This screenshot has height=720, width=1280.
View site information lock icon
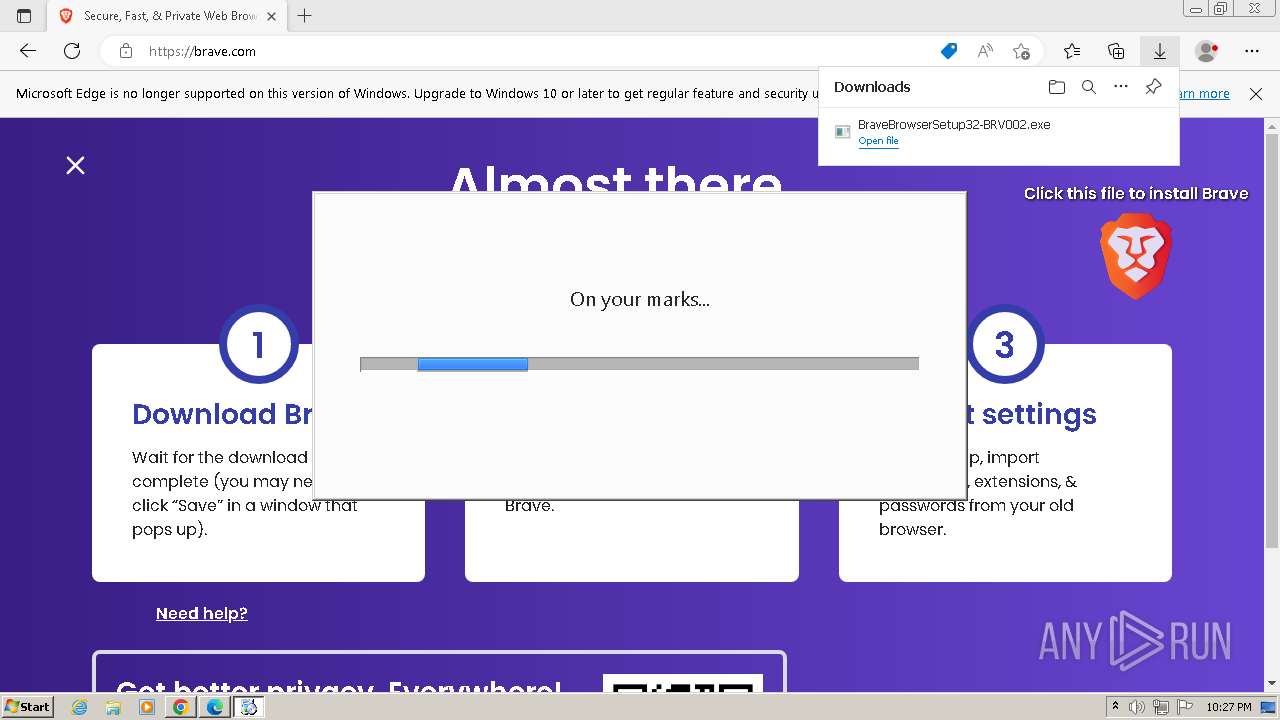point(125,51)
